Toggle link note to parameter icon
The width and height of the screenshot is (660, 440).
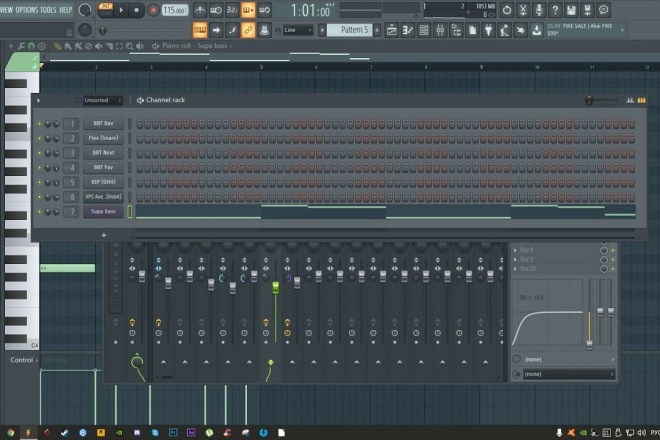tap(248, 30)
